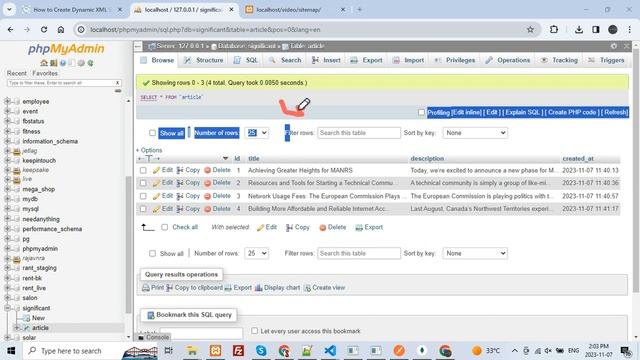640x360 pixels.
Task: Expand the employee database tree node
Action: (x=7, y=101)
